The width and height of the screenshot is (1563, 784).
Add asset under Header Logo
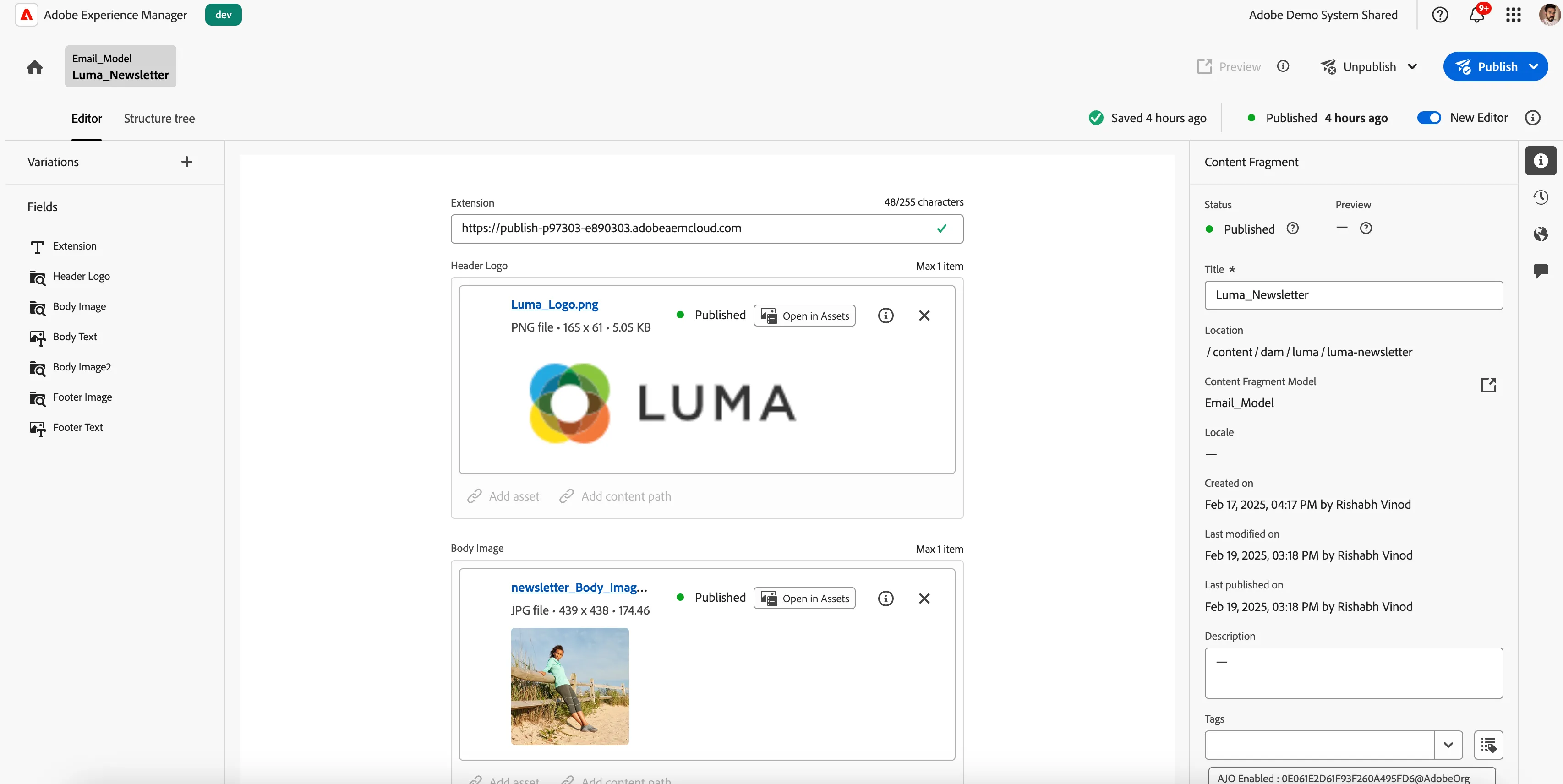pyautogui.click(x=503, y=496)
